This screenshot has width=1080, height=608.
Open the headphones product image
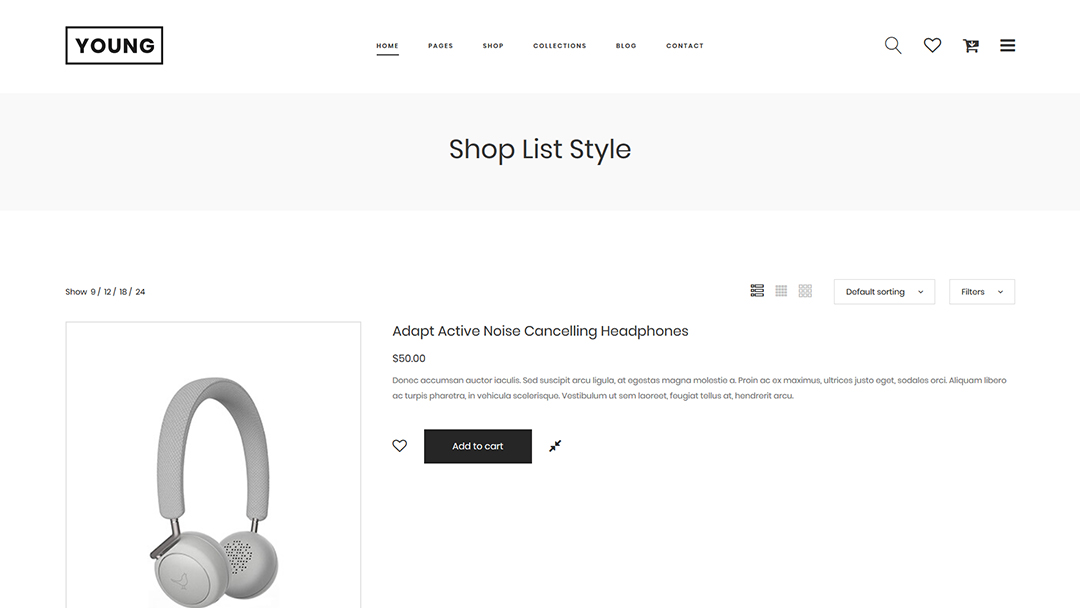(214, 465)
